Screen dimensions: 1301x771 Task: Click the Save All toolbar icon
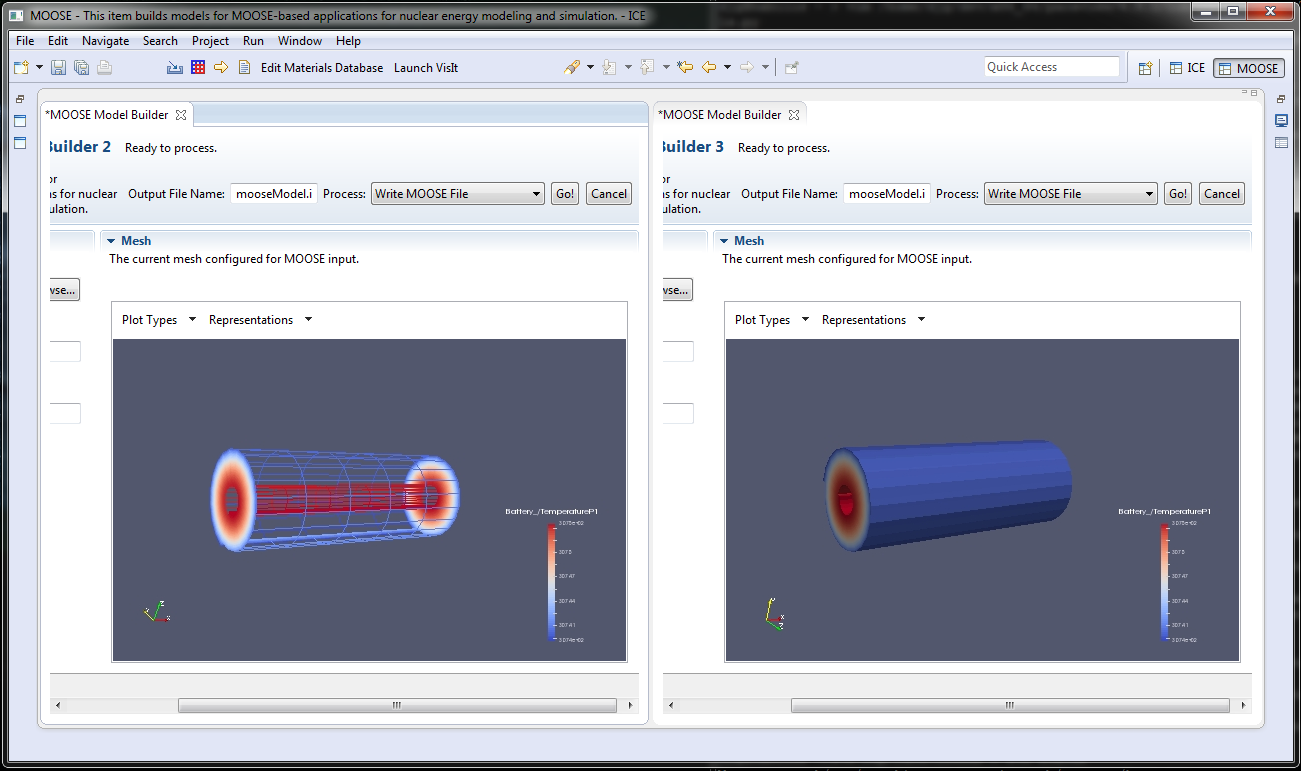coord(81,68)
